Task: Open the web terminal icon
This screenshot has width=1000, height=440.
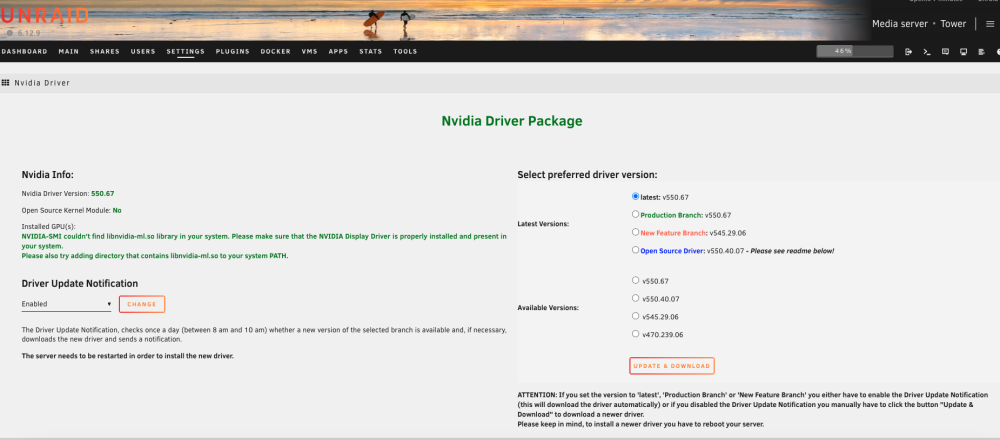Action: click(927, 52)
